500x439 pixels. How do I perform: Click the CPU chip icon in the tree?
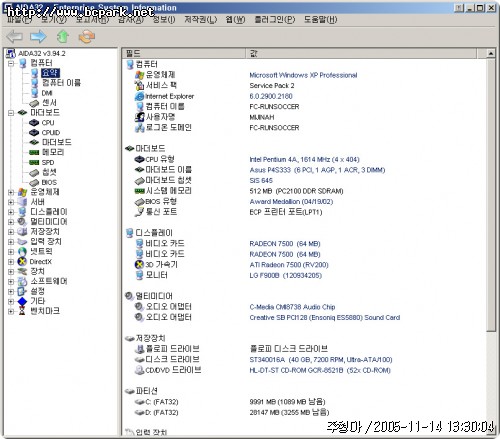34,123
